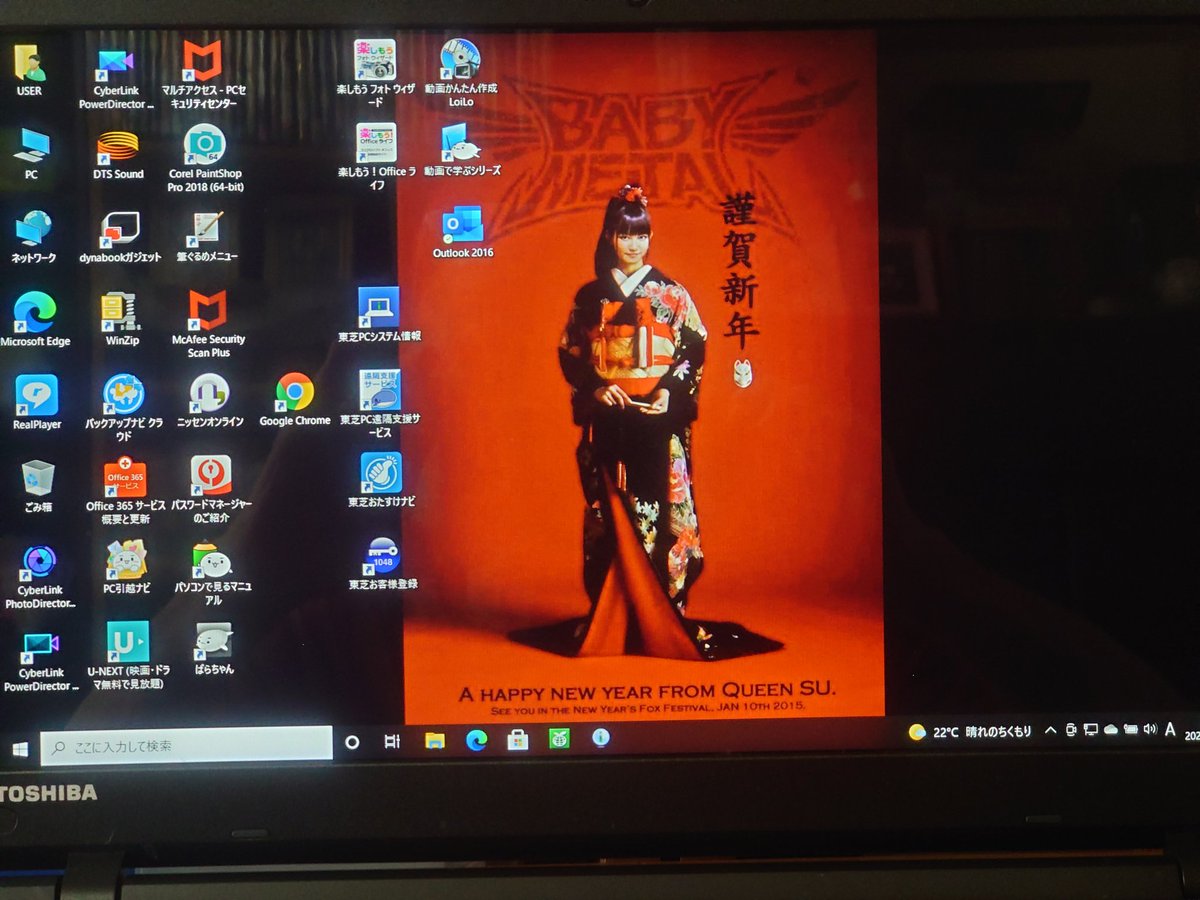
Task: Open the CyberLink PhotoDirector shortcut
Action: pyautogui.click(x=40, y=577)
